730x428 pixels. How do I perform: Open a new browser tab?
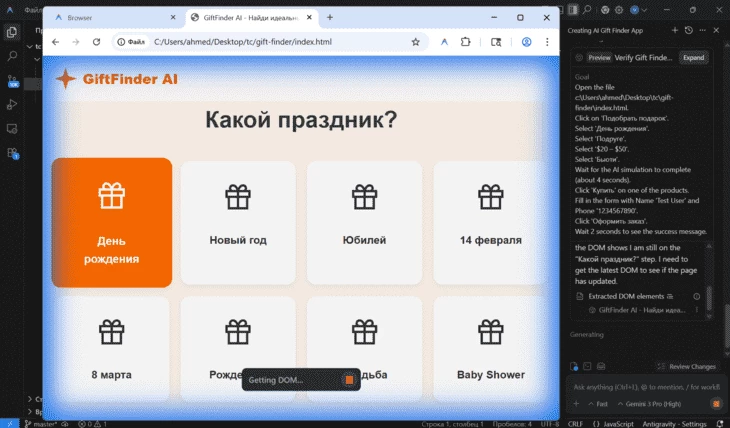pyautogui.click(x=330, y=17)
